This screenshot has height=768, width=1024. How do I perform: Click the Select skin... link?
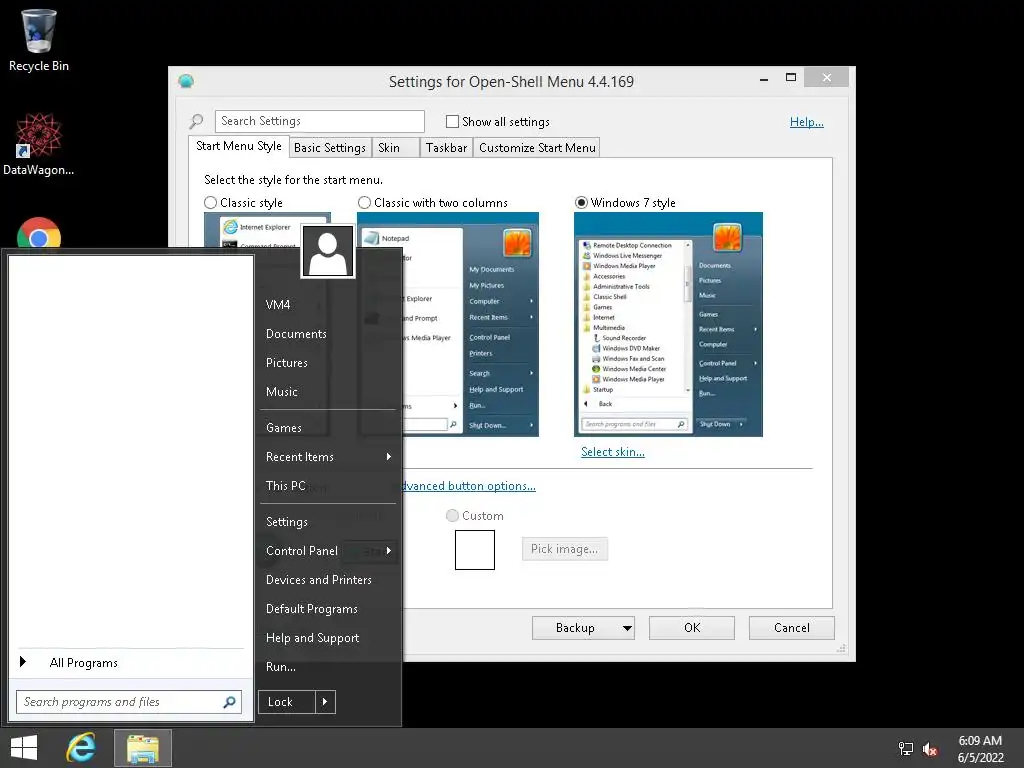click(x=613, y=452)
